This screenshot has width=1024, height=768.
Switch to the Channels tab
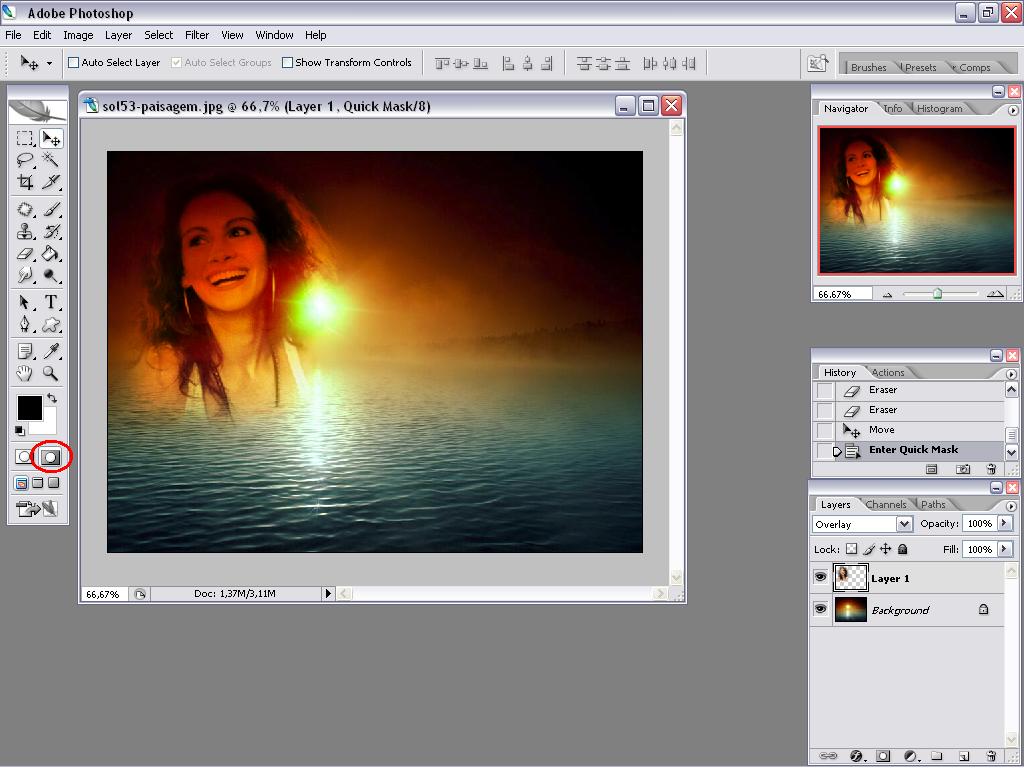point(886,504)
